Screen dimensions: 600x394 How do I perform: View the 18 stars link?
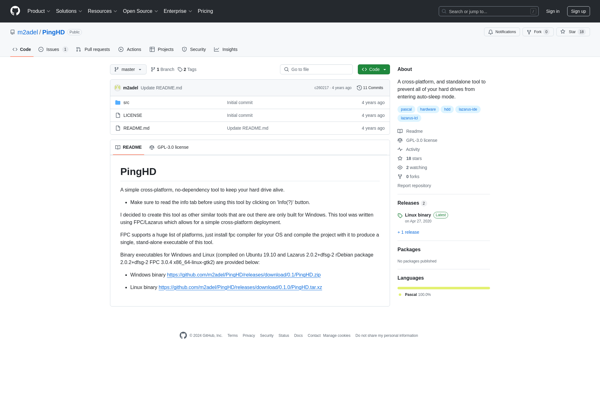click(410, 158)
